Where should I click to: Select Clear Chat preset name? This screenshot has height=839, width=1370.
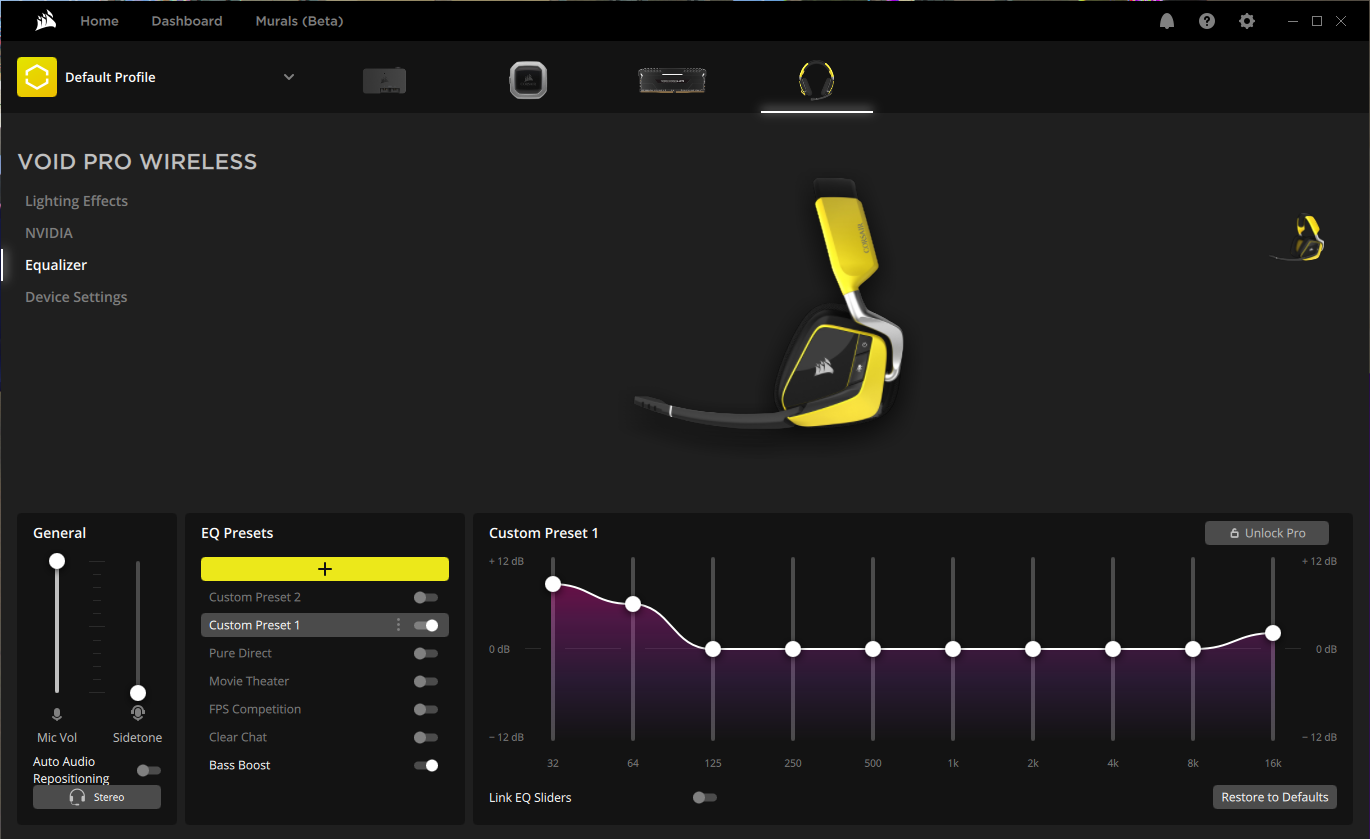(x=238, y=737)
